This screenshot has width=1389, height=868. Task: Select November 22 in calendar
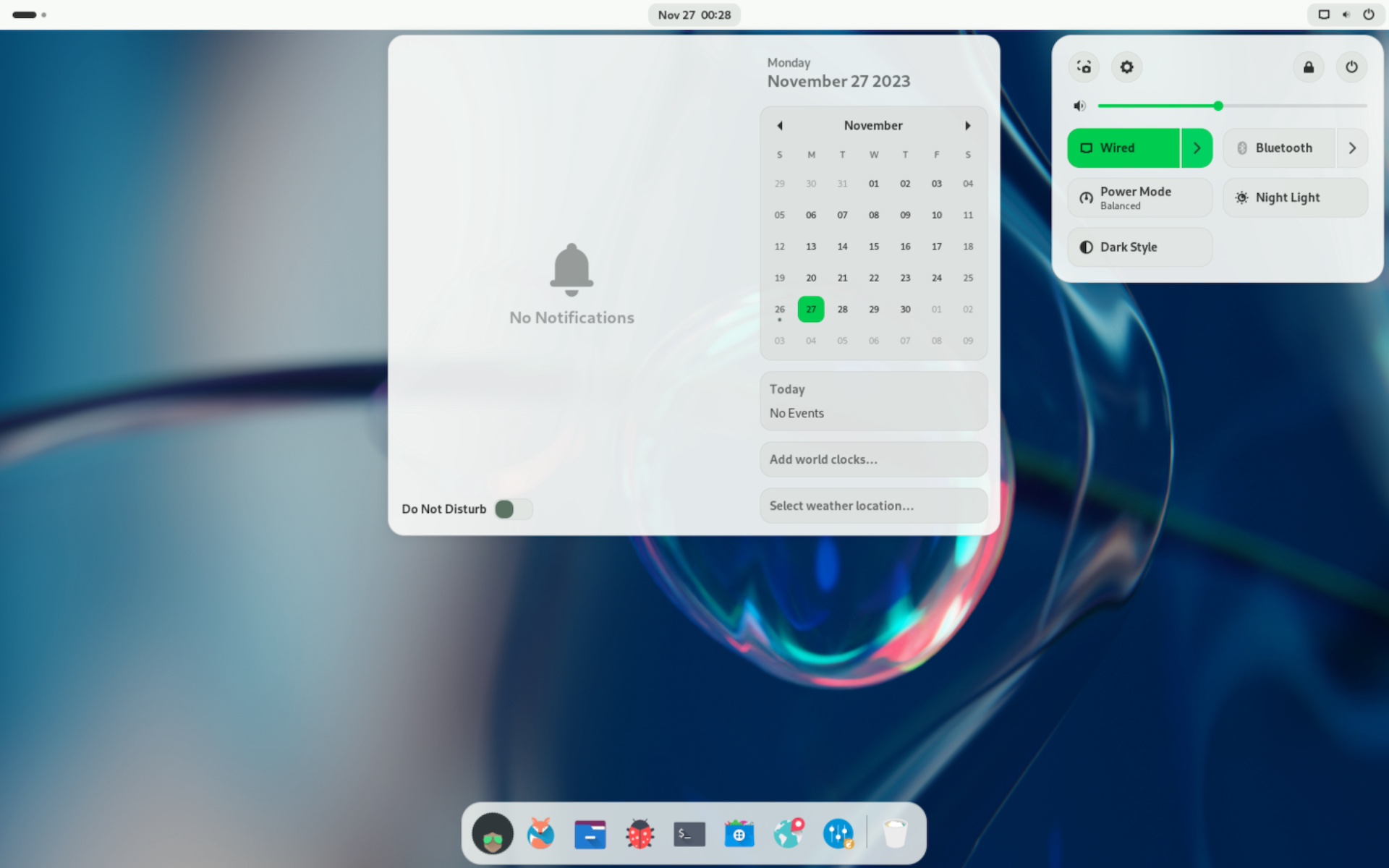874,278
